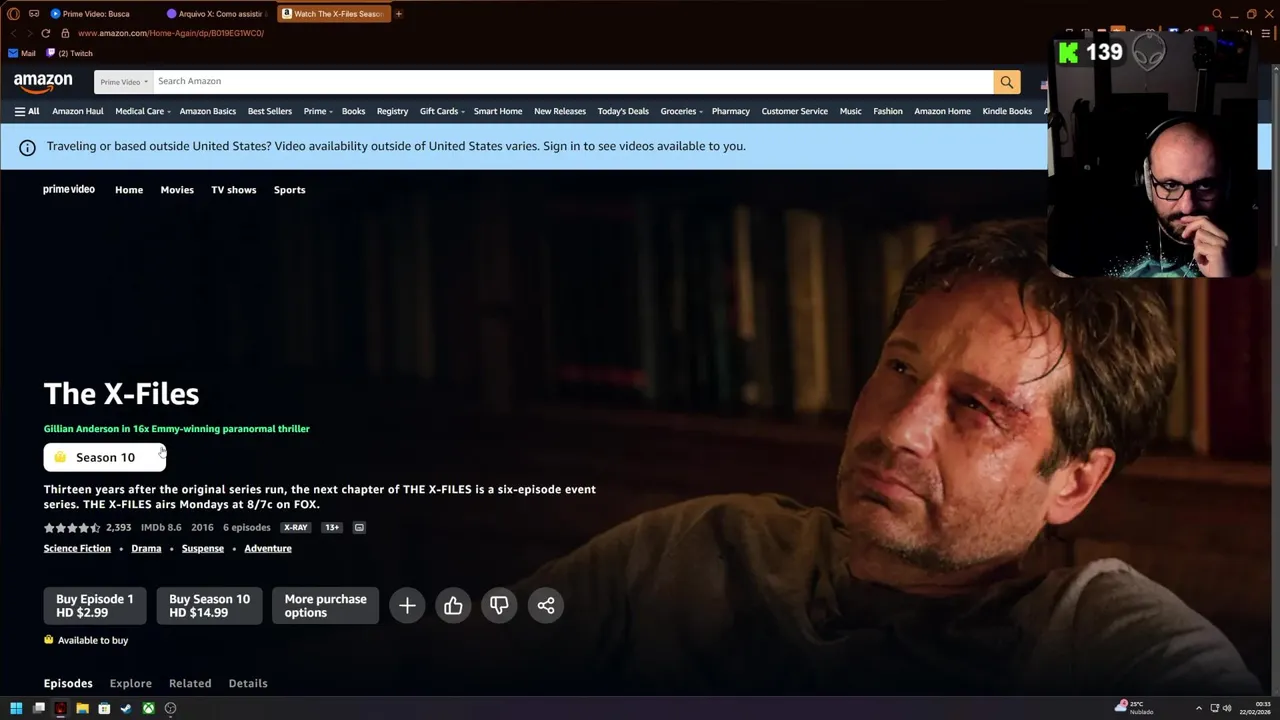Click the browser address bar URL
Viewport: 1280px width, 720px height.
171,33
